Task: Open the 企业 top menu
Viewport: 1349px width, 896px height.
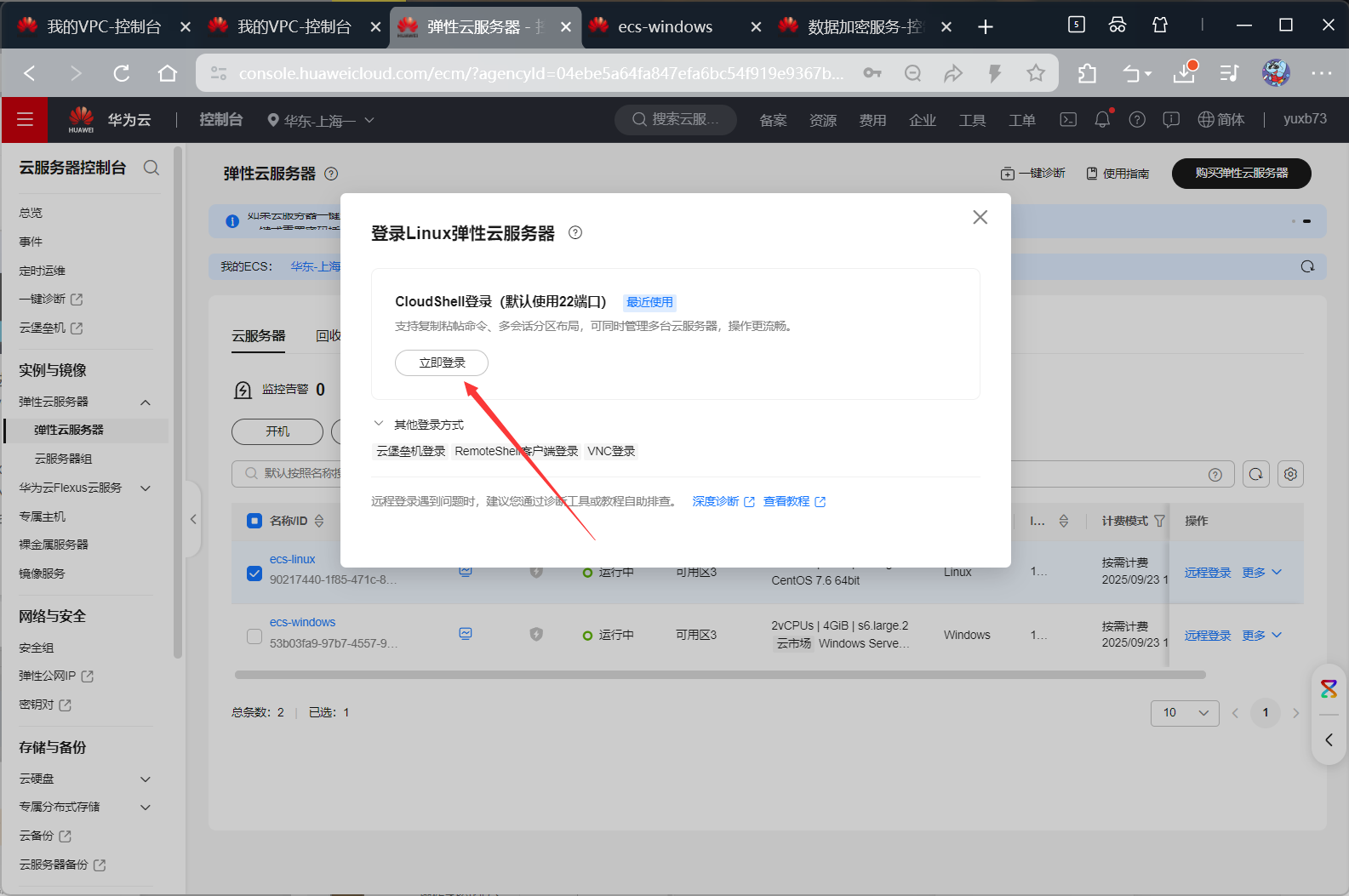Action: pos(923,120)
